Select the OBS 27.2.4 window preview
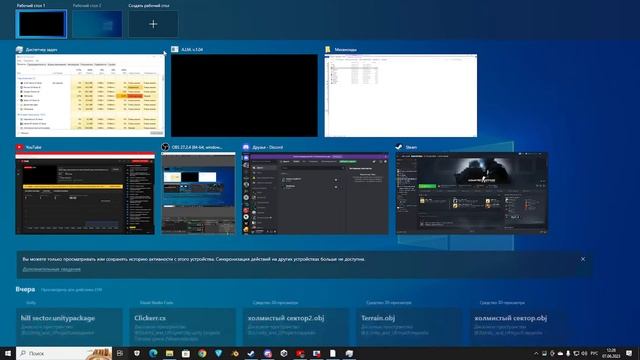 [x=198, y=193]
